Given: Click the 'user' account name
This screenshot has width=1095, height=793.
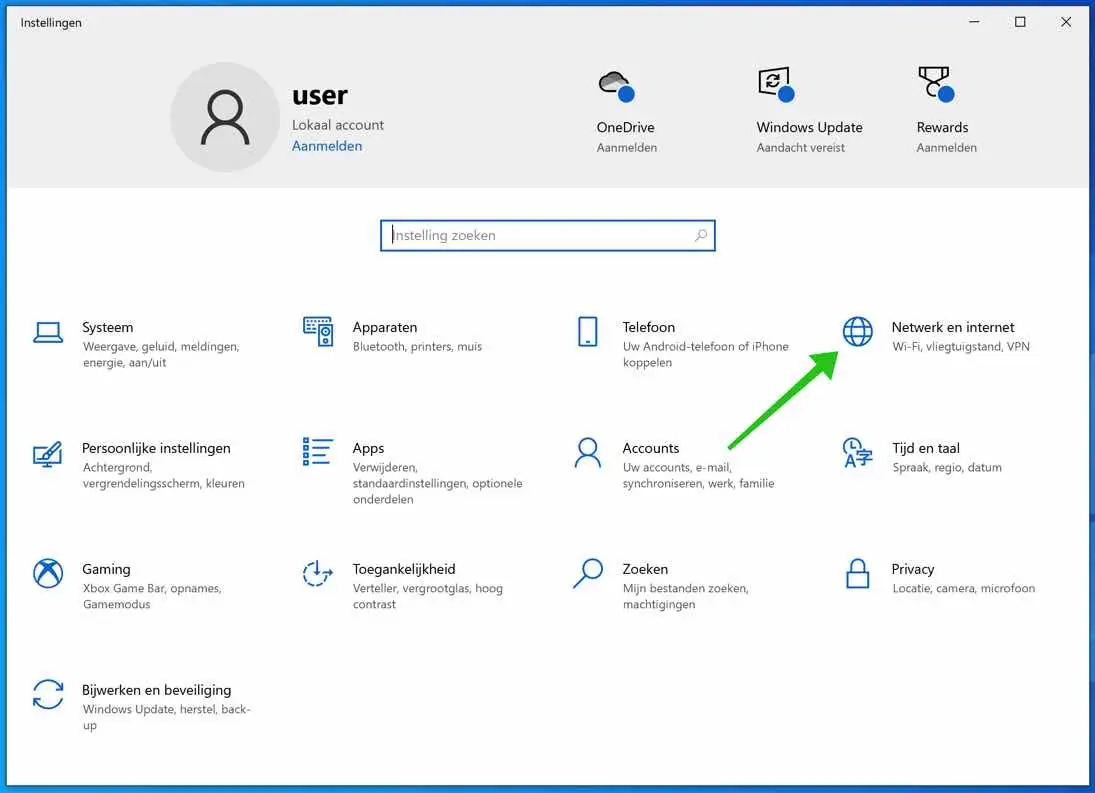Looking at the screenshot, I should pyautogui.click(x=320, y=96).
